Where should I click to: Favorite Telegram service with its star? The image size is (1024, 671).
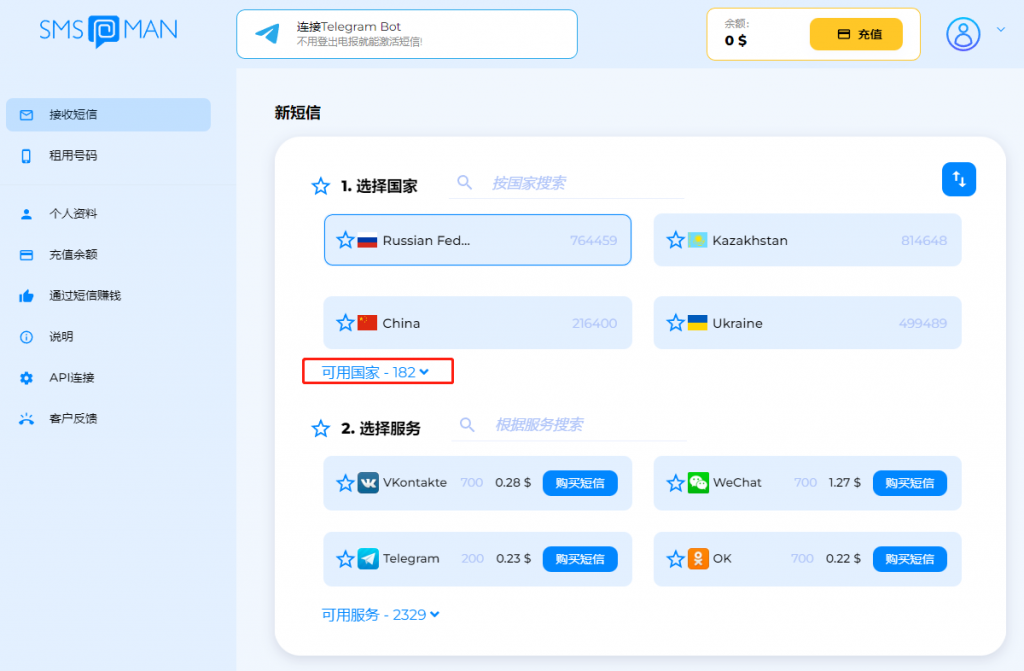tap(345, 559)
